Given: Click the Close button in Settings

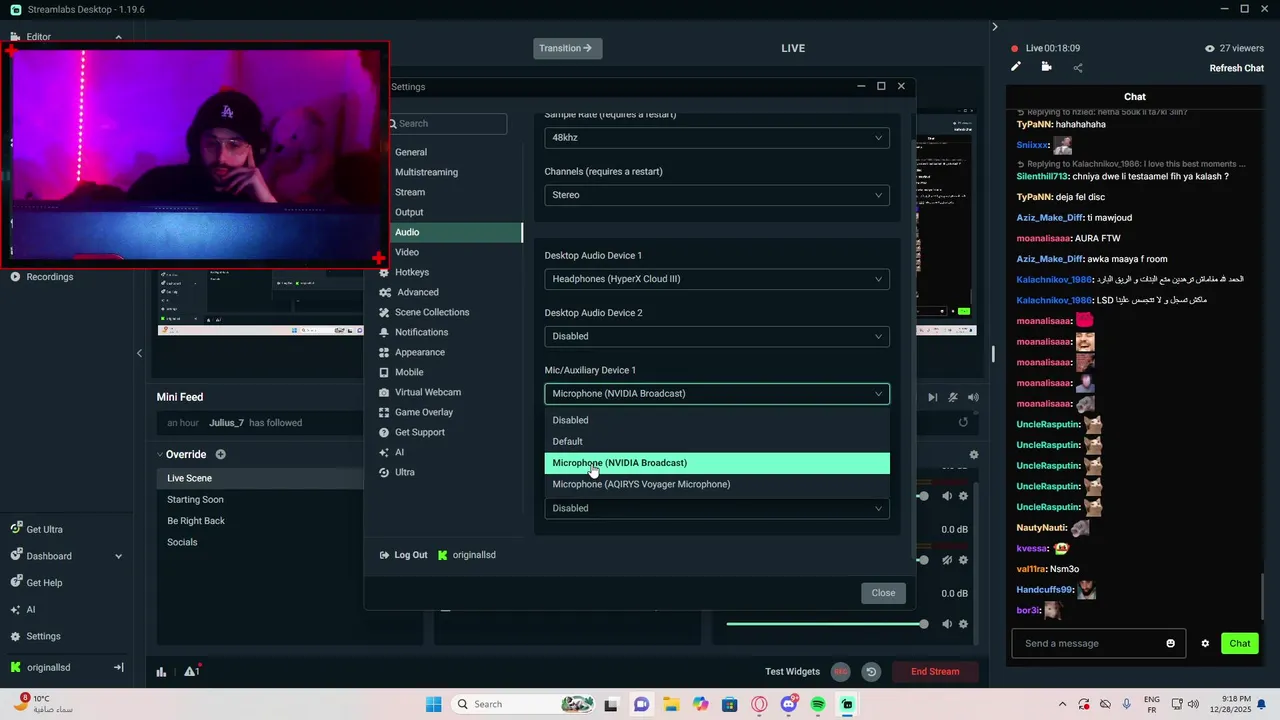Looking at the screenshot, I should [883, 593].
